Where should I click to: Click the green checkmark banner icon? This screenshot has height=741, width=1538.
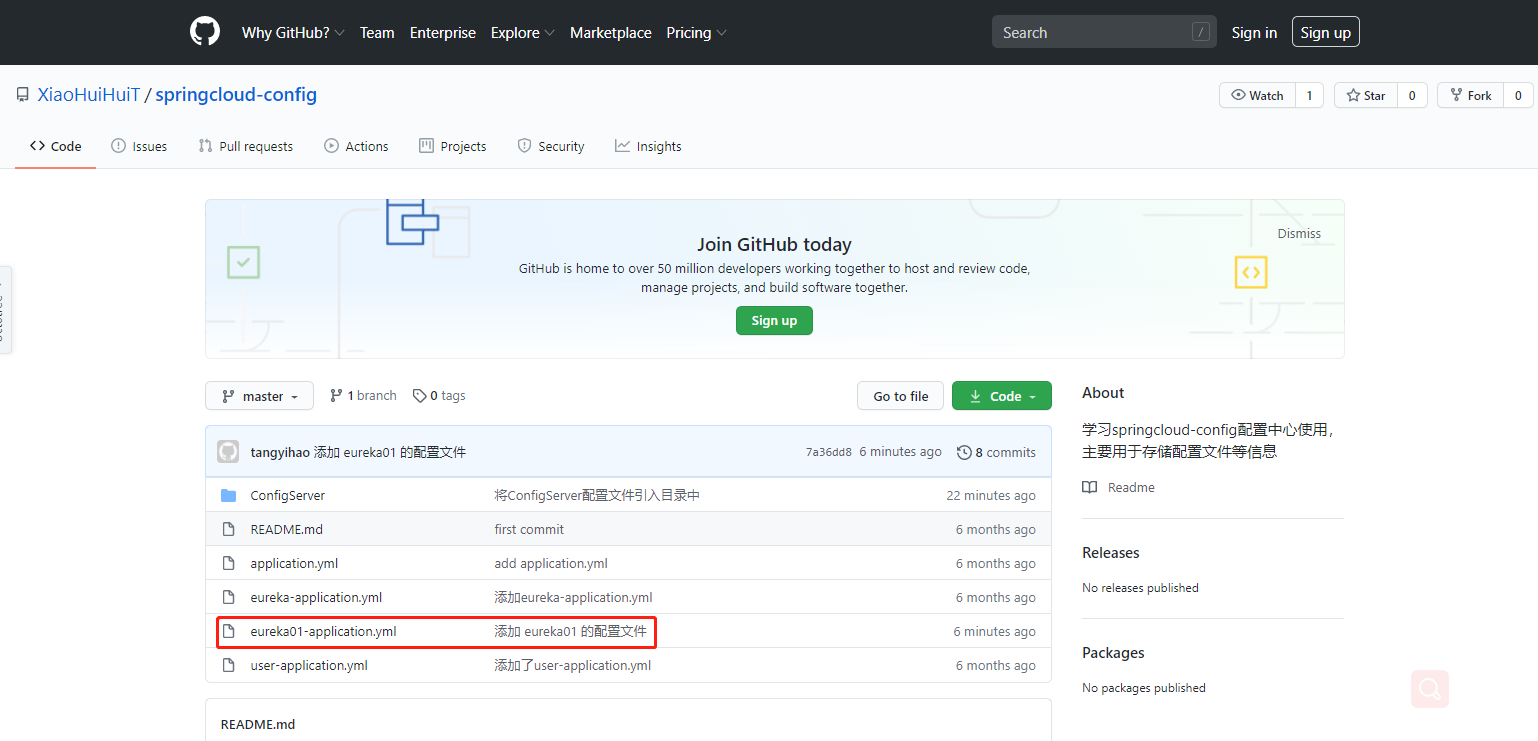pyautogui.click(x=243, y=262)
